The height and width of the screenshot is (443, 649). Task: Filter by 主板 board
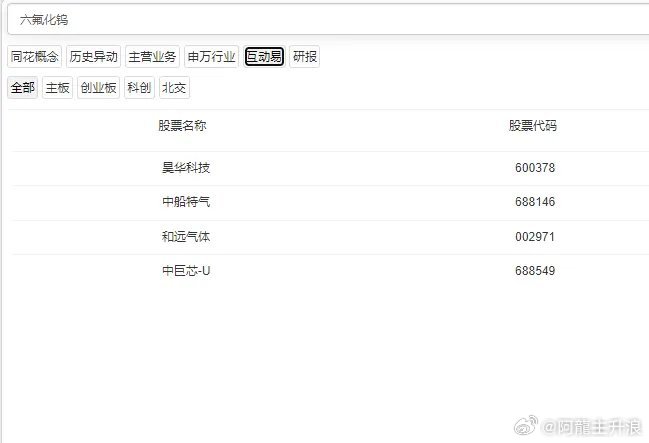coord(58,87)
